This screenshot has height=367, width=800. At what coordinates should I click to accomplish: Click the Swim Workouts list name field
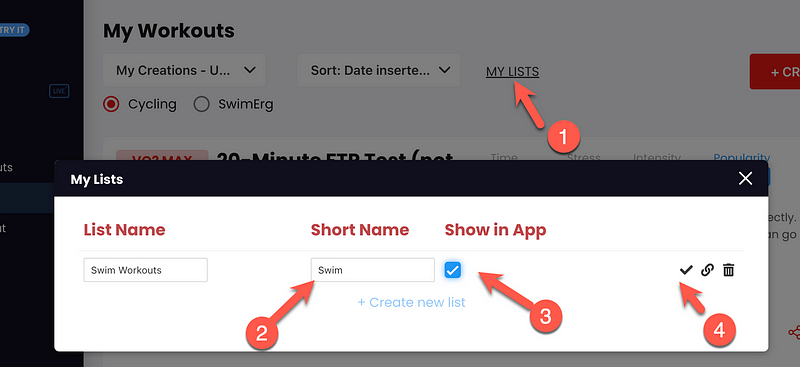click(145, 270)
